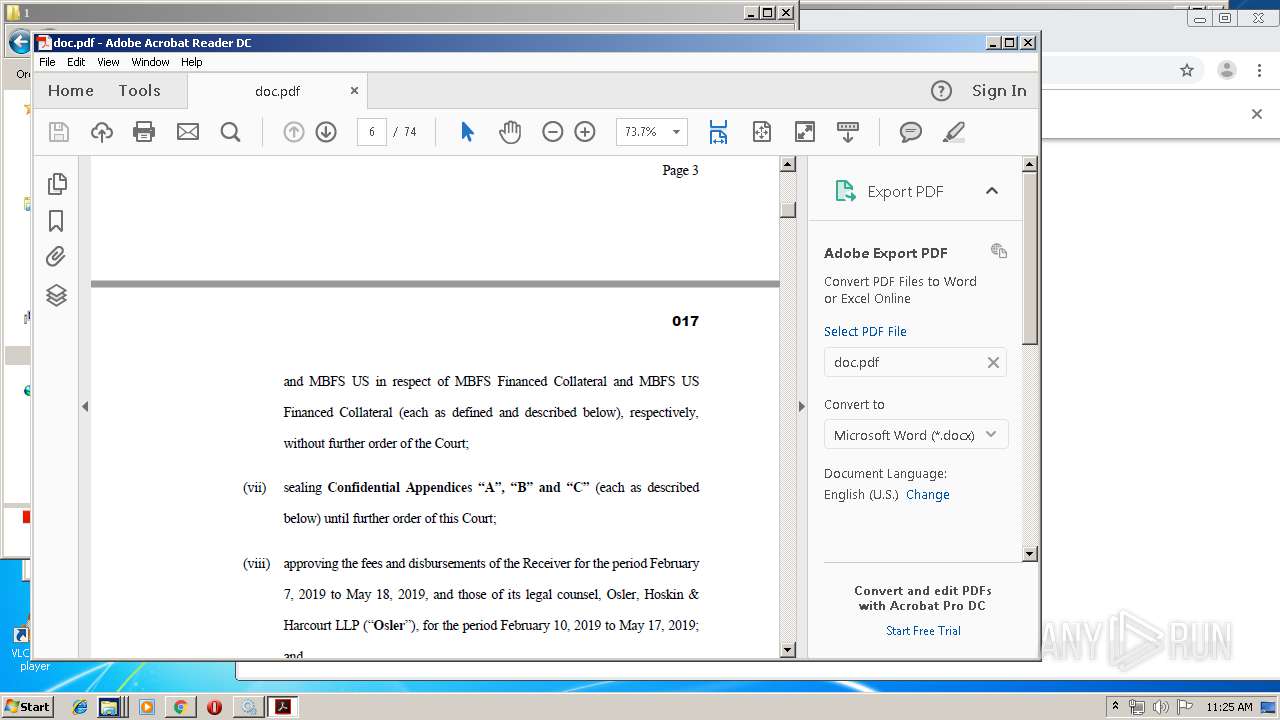Click the Windows Start button
Image resolution: width=1280 pixels, height=720 pixels.
(x=28, y=707)
